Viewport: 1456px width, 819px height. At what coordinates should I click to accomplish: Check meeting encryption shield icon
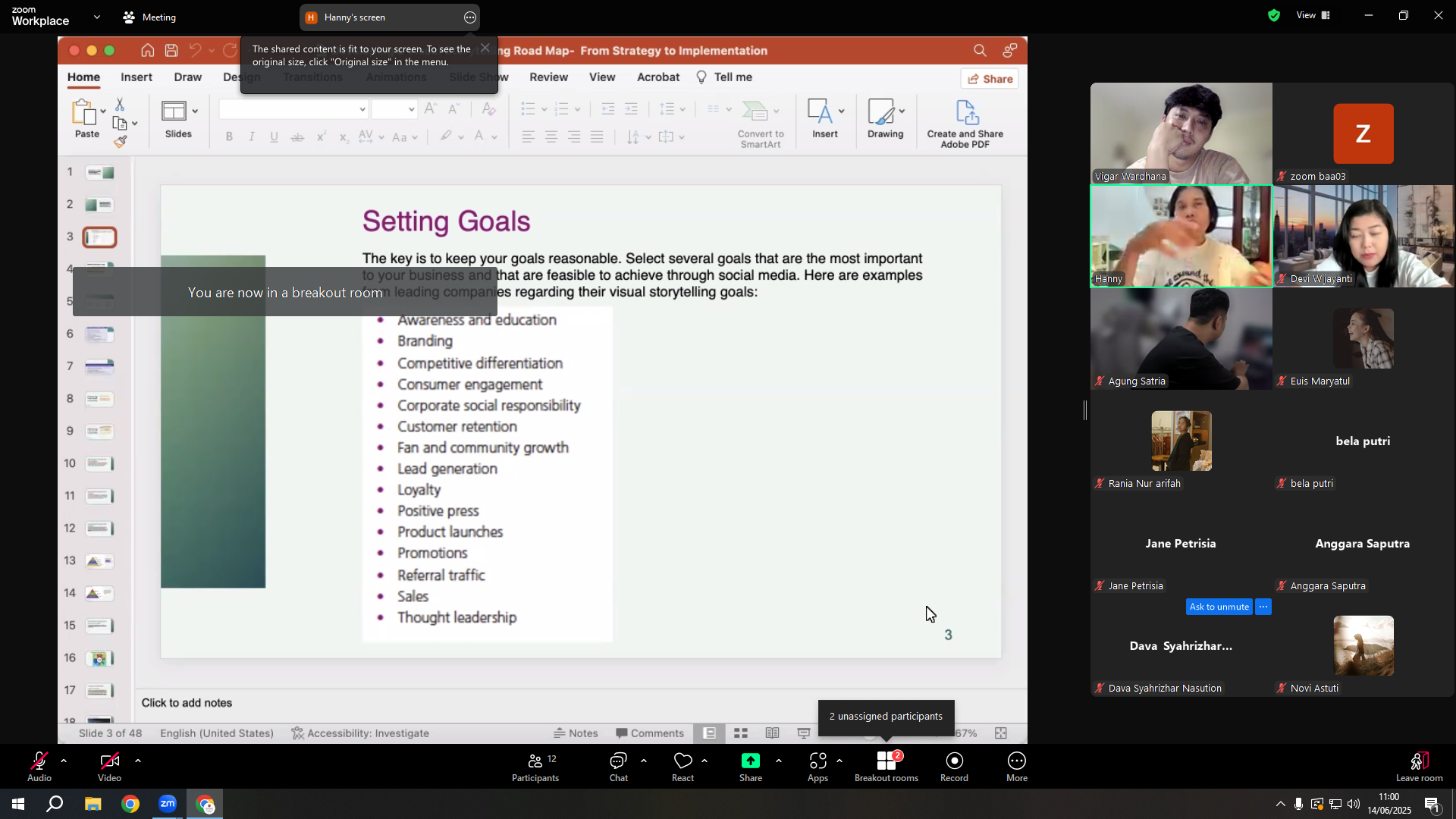click(x=1274, y=15)
